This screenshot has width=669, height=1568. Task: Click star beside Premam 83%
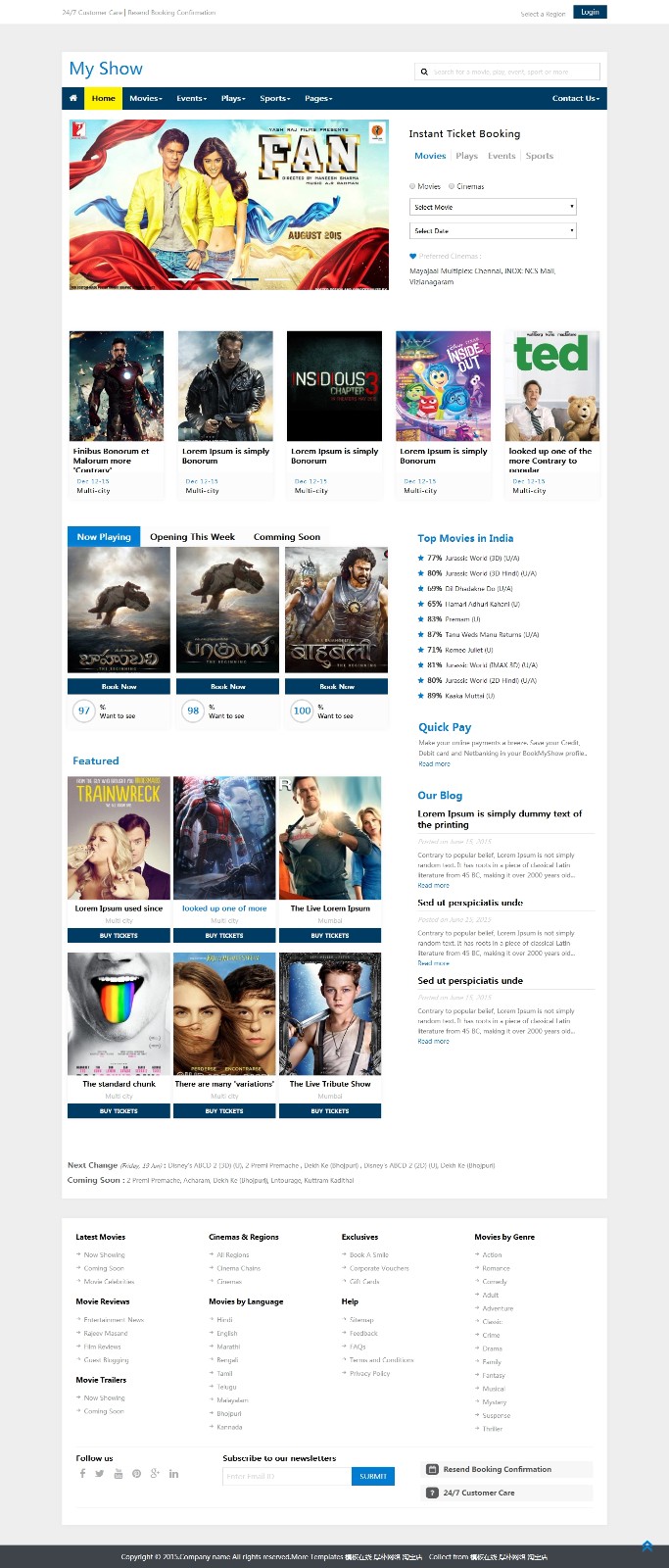[x=421, y=619]
